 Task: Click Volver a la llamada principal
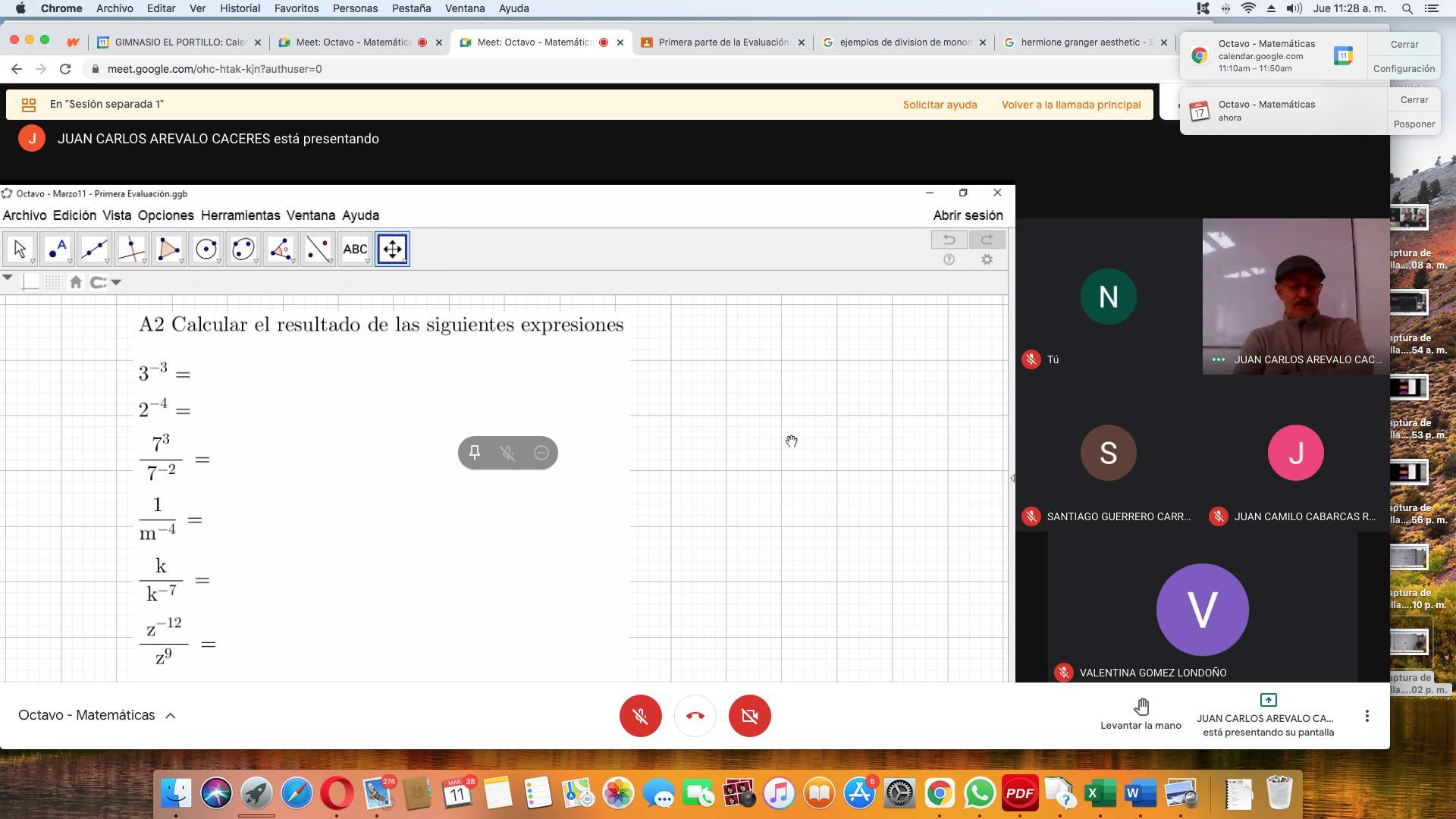pyautogui.click(x=1071, y=105)
